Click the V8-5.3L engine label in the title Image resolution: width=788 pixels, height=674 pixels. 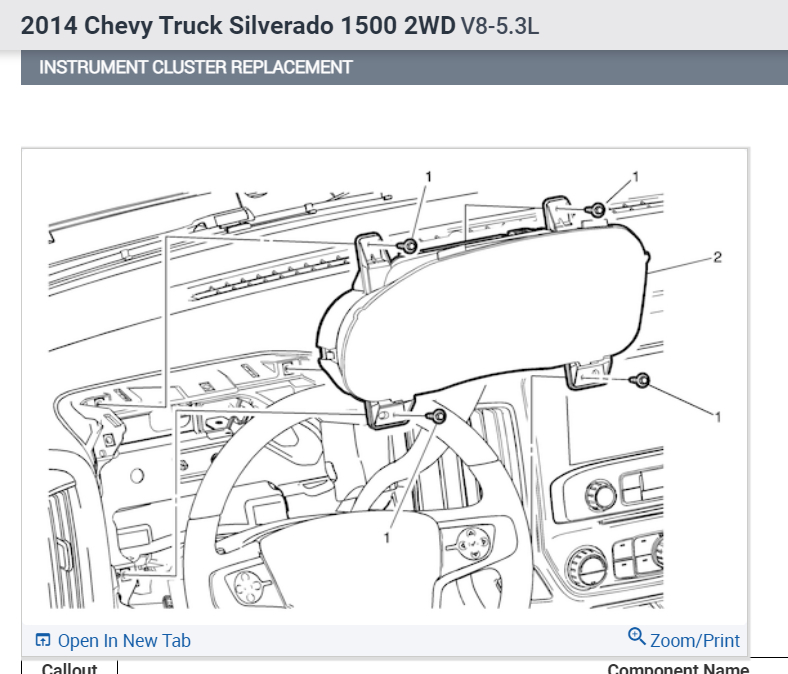[x=500, y=26]
